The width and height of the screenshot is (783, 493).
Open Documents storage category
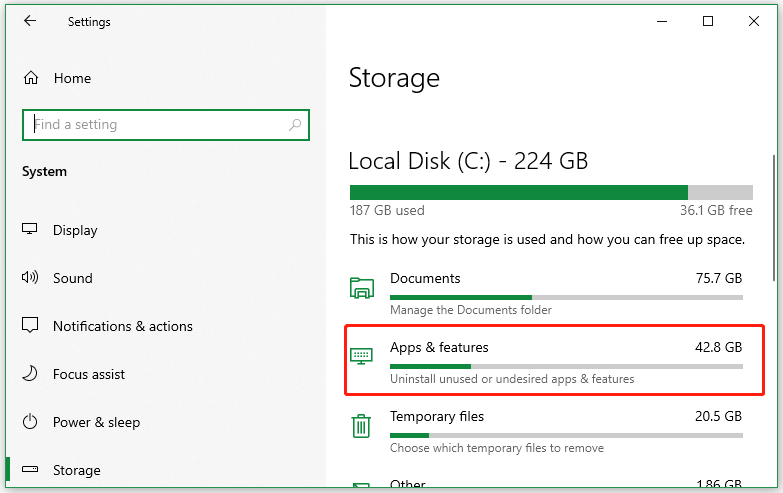[546, 294]
